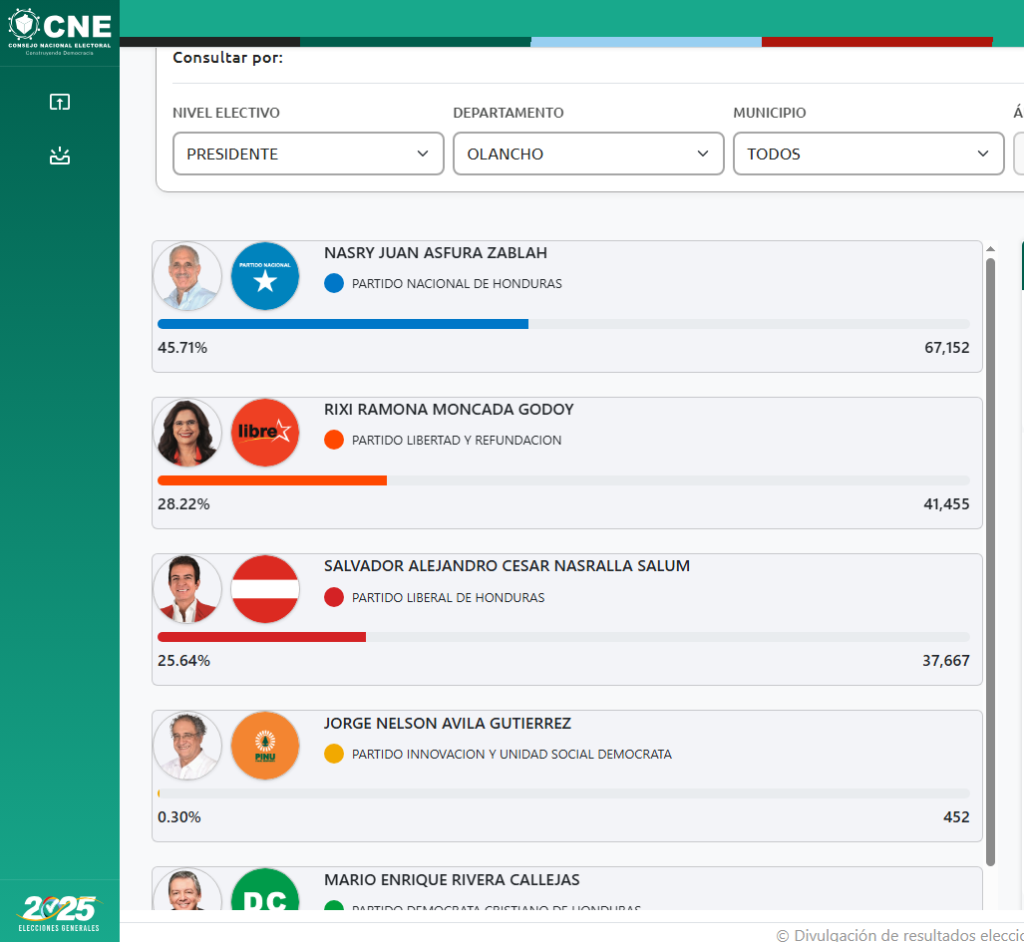1024x942 pixels.
Task: Select Salvador Nasralla's candidate photo
Action: 187,589
